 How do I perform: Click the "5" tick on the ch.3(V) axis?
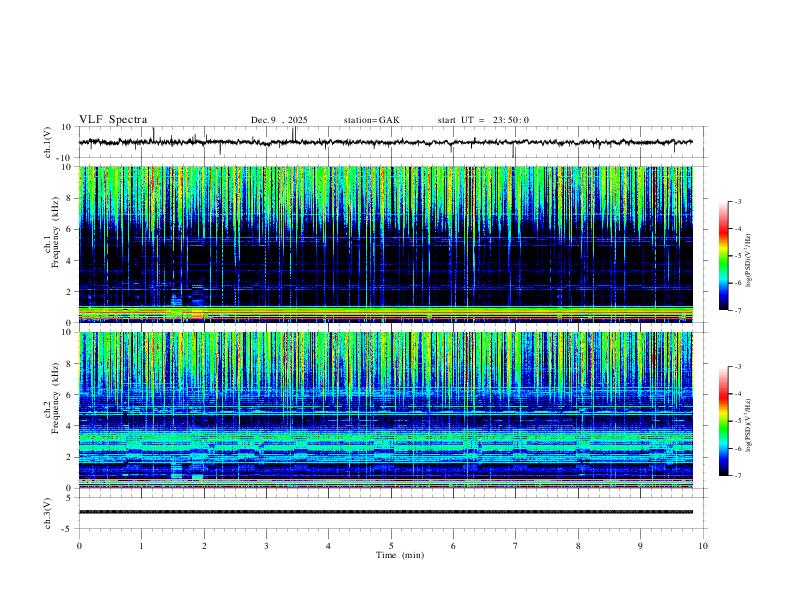click(70, 498)
